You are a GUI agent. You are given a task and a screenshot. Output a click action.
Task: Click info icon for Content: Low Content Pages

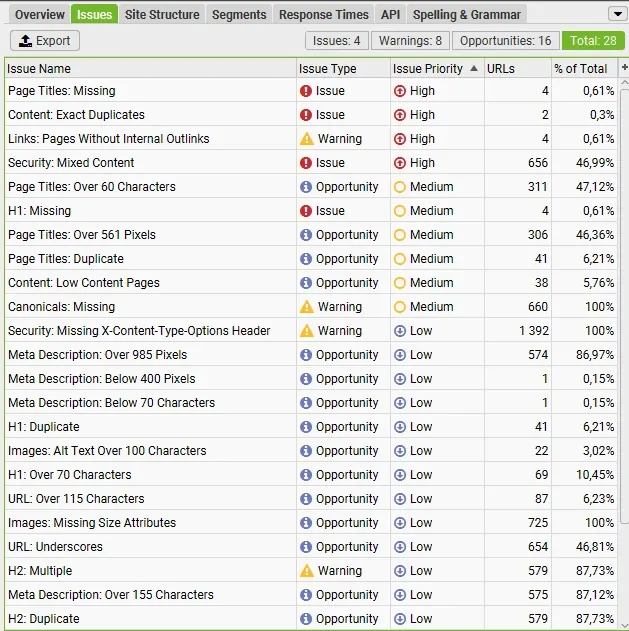[306, 283]
